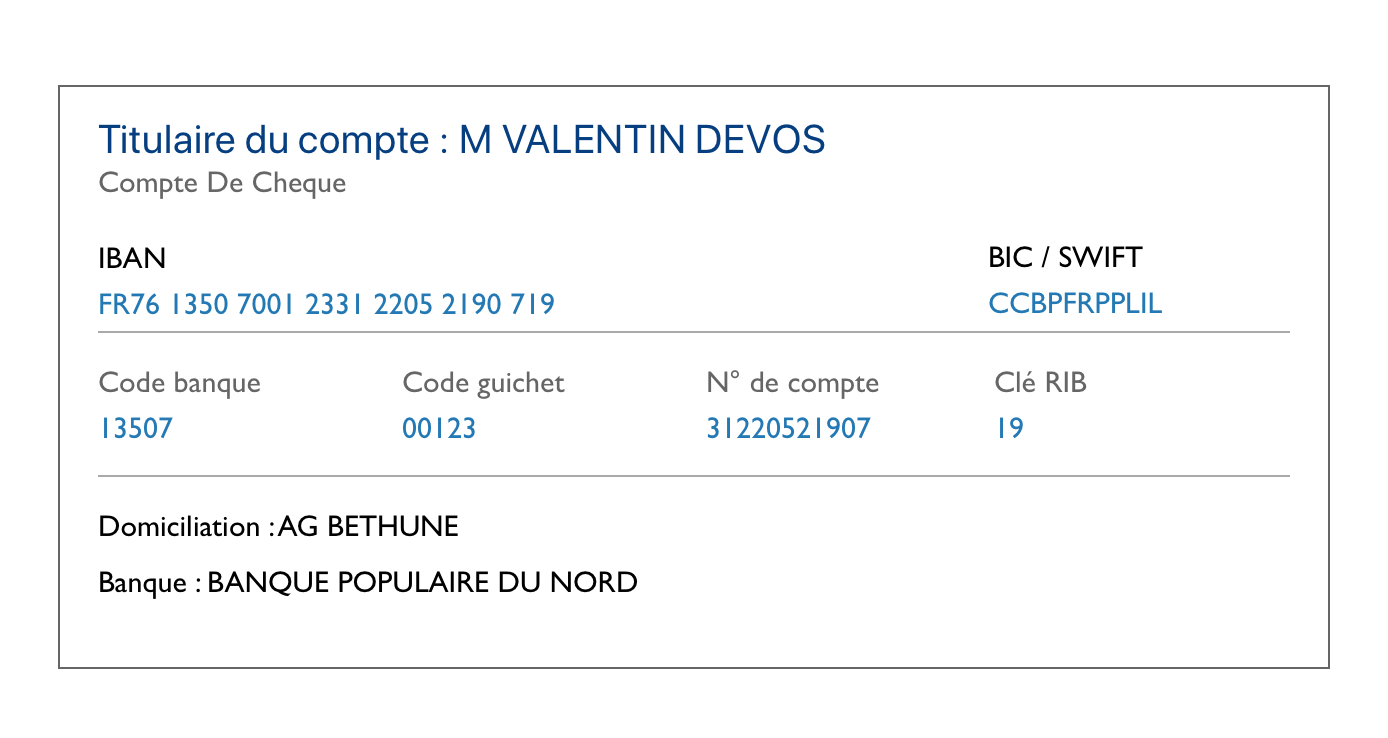Click the IBAN field label
The image size is (1388, 738).
coord(132,258)
